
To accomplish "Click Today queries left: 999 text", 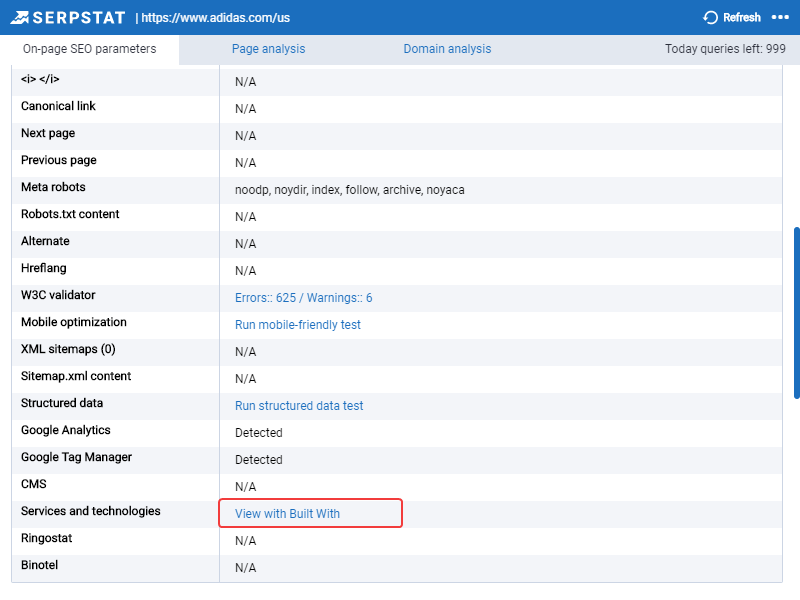I will [x=725, y=49].
